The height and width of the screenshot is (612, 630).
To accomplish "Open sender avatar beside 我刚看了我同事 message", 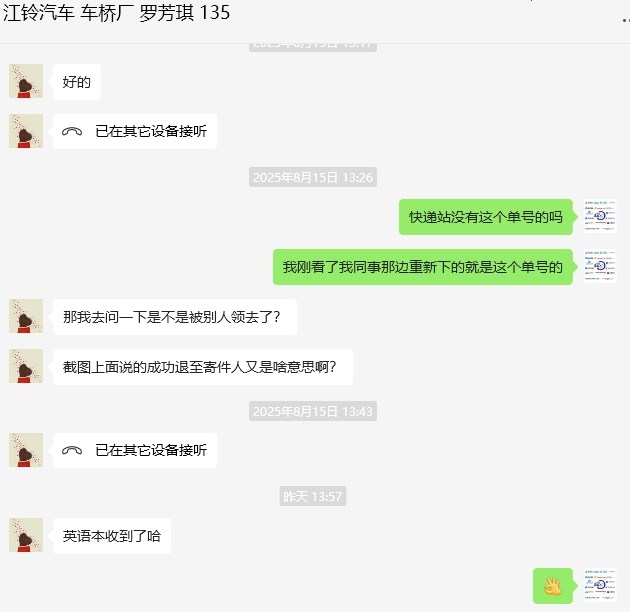I will (600, 266).
